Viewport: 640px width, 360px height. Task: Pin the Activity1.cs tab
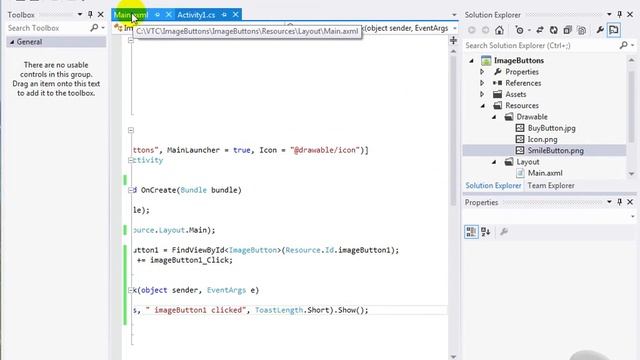click(224, 15)
